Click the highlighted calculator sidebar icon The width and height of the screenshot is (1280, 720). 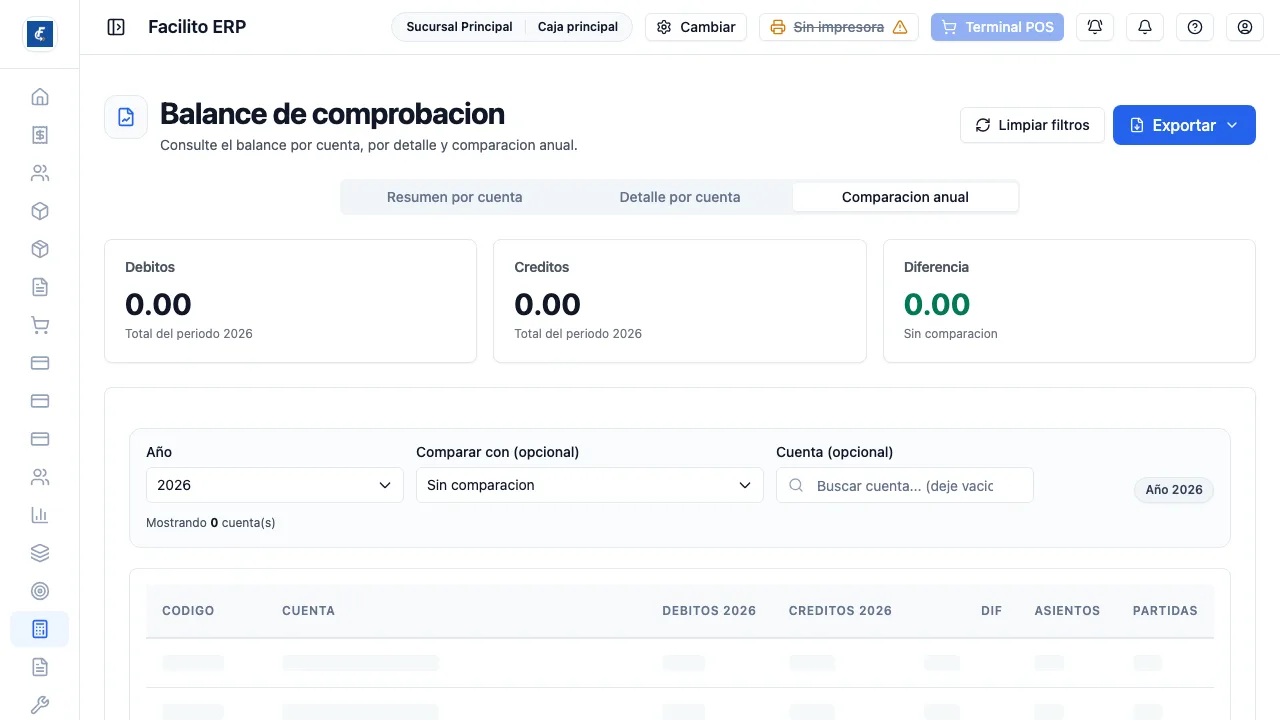pyautogui.click(x=40, y=629)
